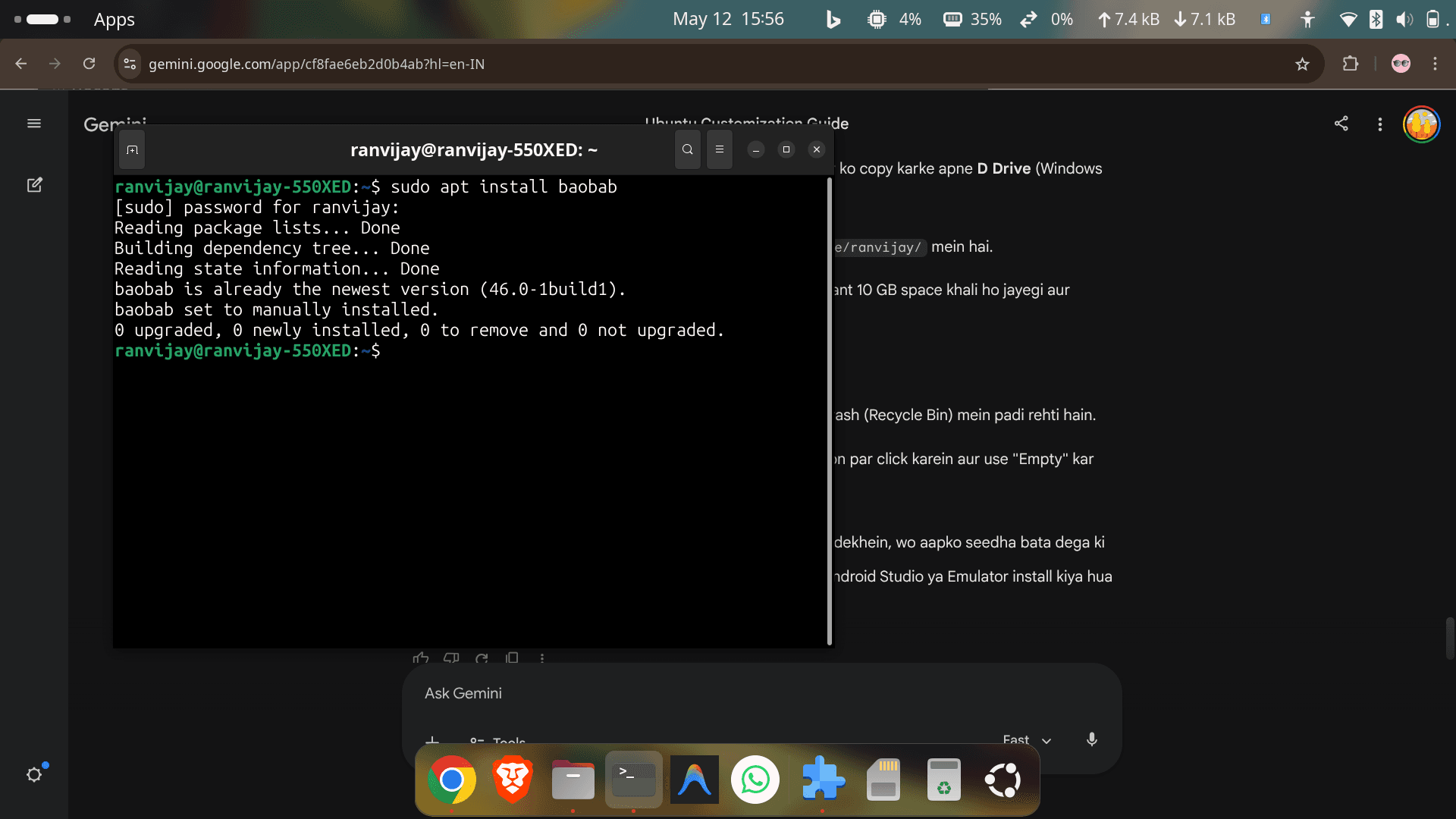The width and height of the screenshot is (1456, 819).
Task: Click the Gemini page vertical scrollbar
Action: coord(1449,639)
